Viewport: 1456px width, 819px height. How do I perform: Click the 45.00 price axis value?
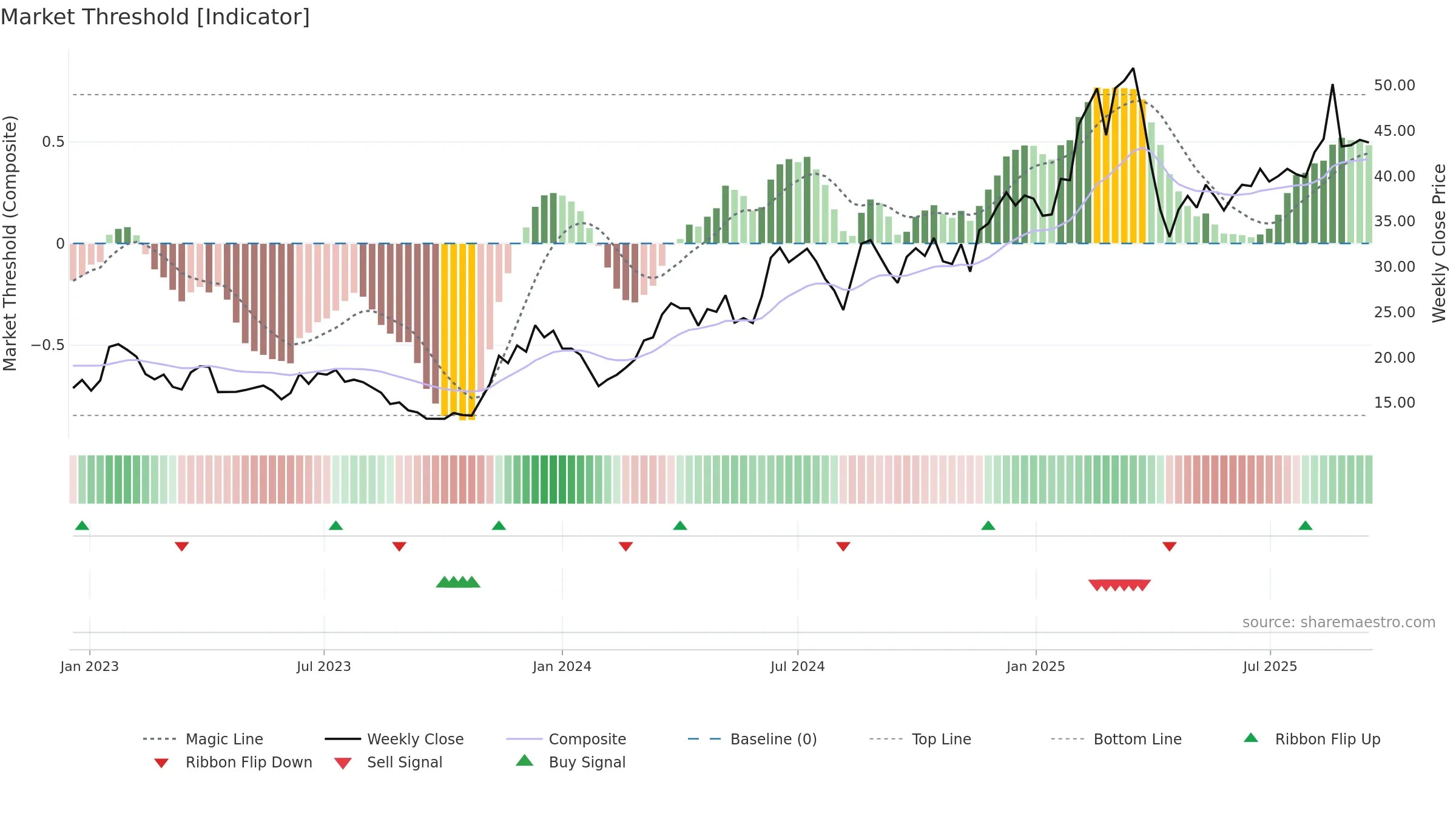1395,131
